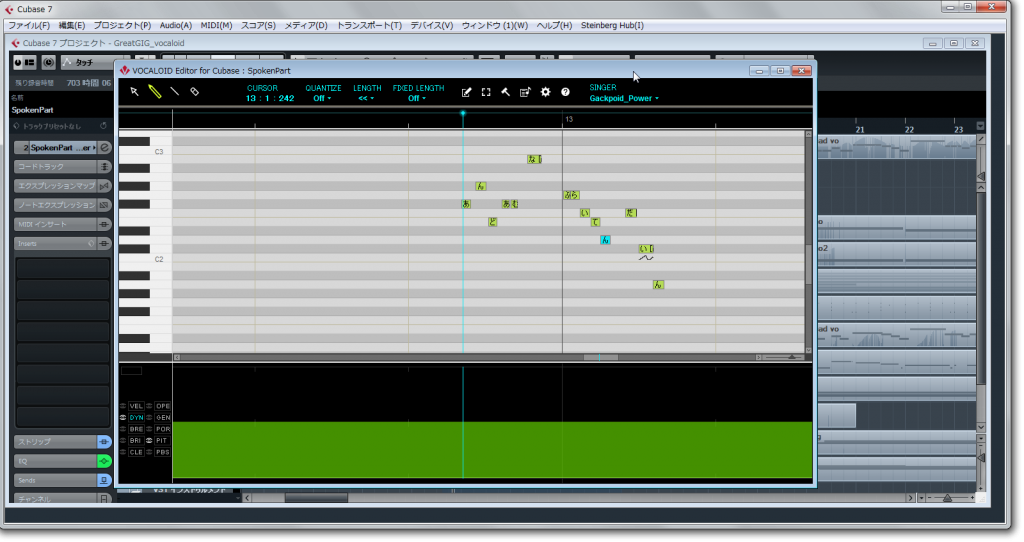This screenshot has height=542, width=1024.
Task: Open the lyrics edit pencil-on-note icon
Action: [466, 93]
